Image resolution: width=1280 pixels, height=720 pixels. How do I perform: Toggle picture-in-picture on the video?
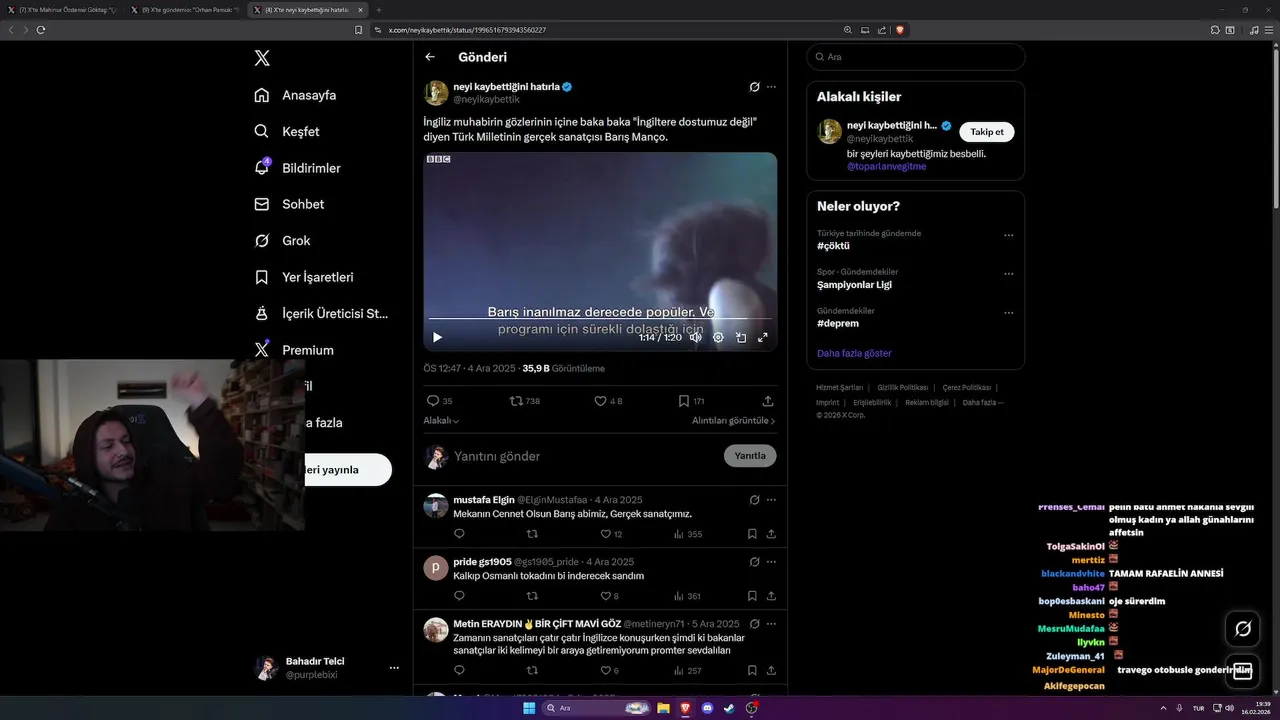point(741,337)
